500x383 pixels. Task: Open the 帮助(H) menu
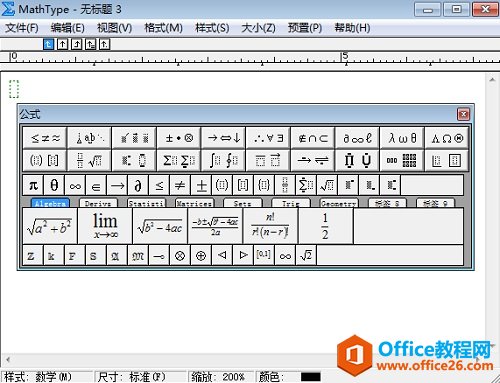[352, 28]
